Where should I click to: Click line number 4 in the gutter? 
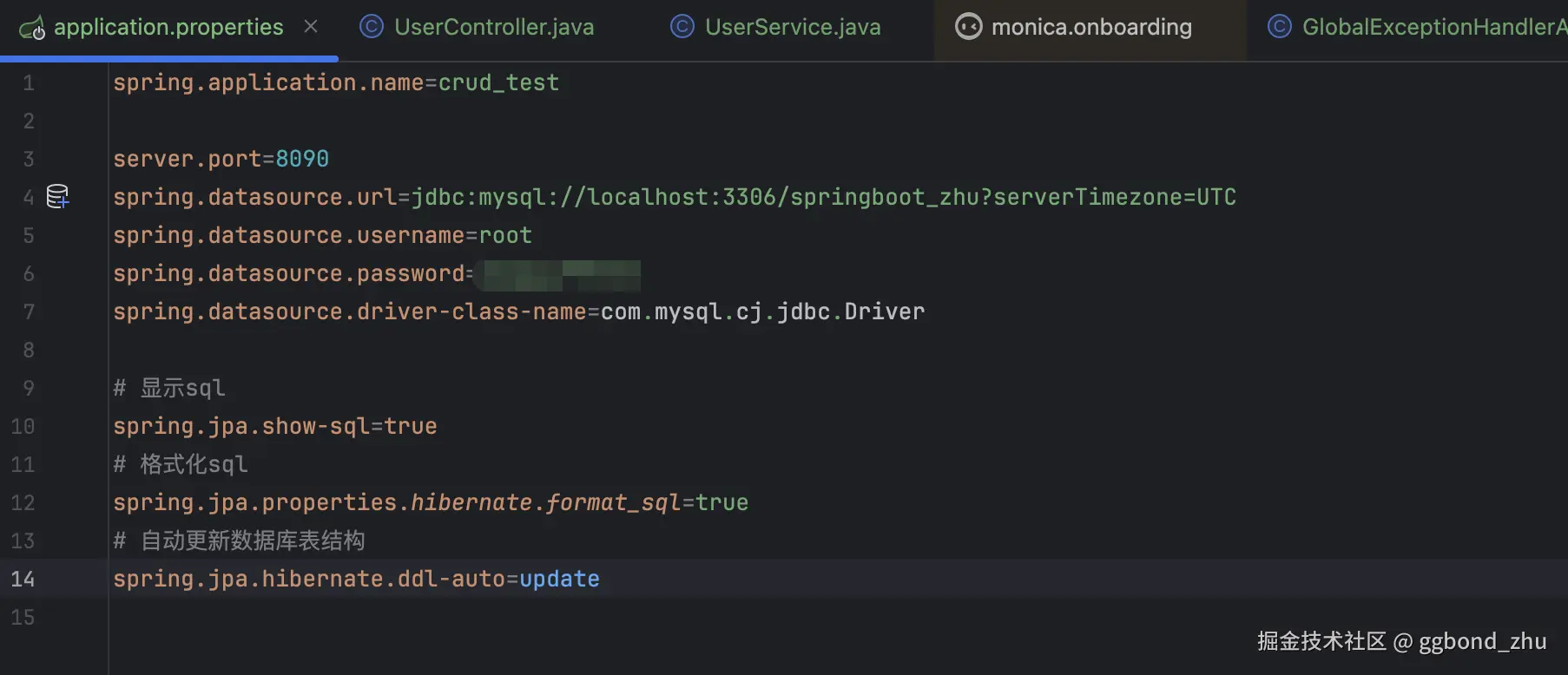coord(29,198)
